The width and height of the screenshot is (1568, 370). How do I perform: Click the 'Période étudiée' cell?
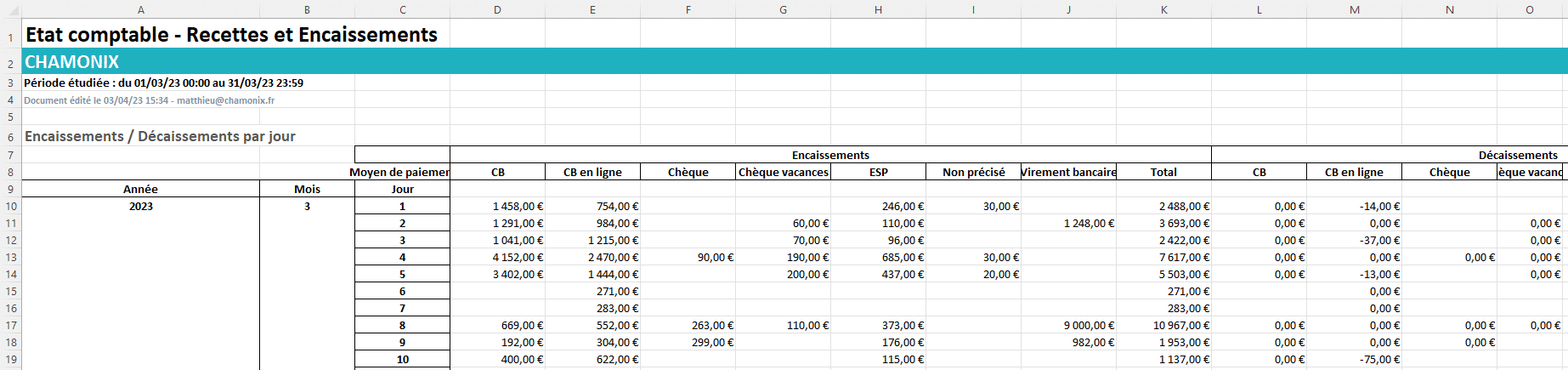pos(163,83)
